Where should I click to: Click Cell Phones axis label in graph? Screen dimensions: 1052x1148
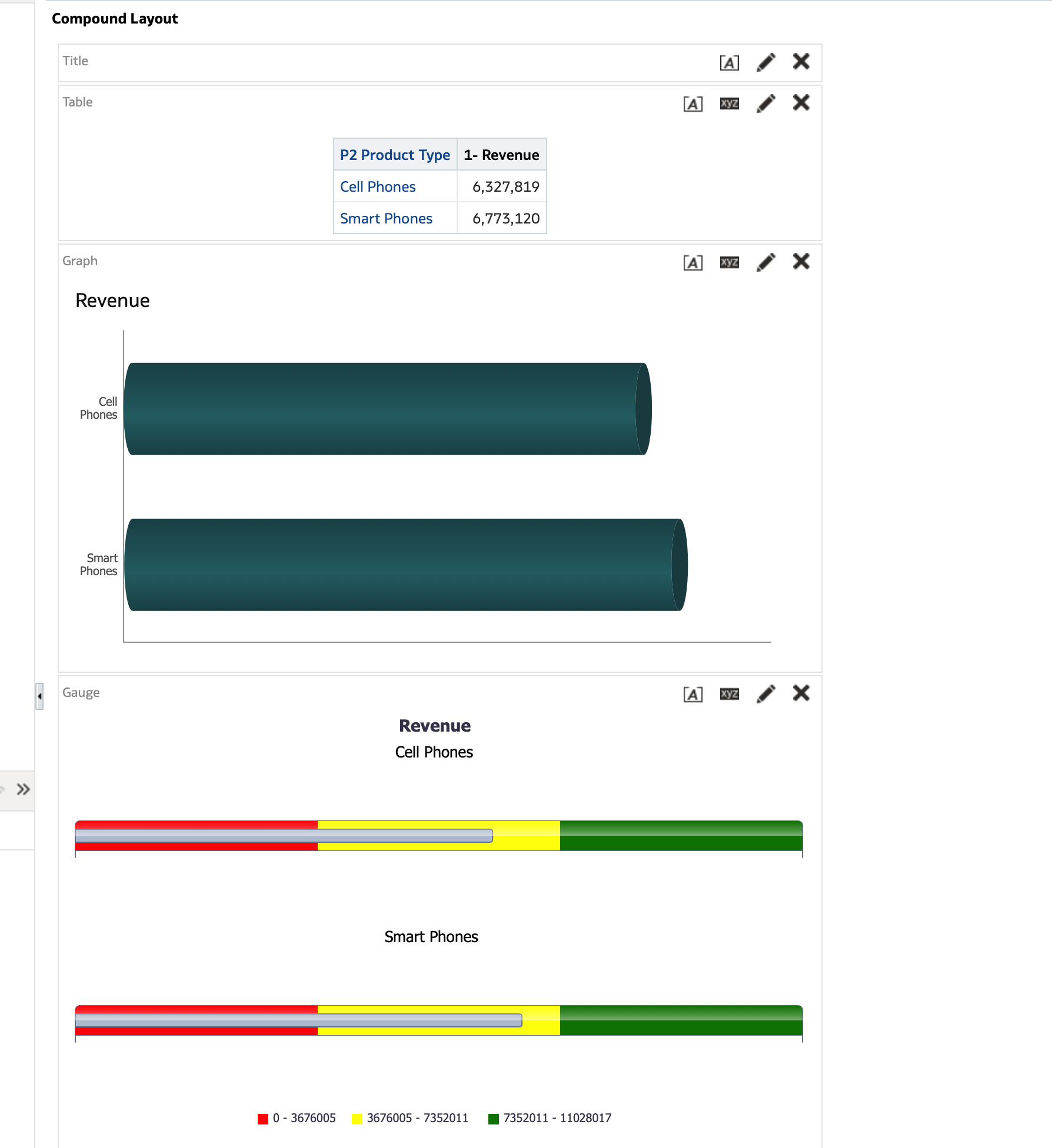[99, 408]
